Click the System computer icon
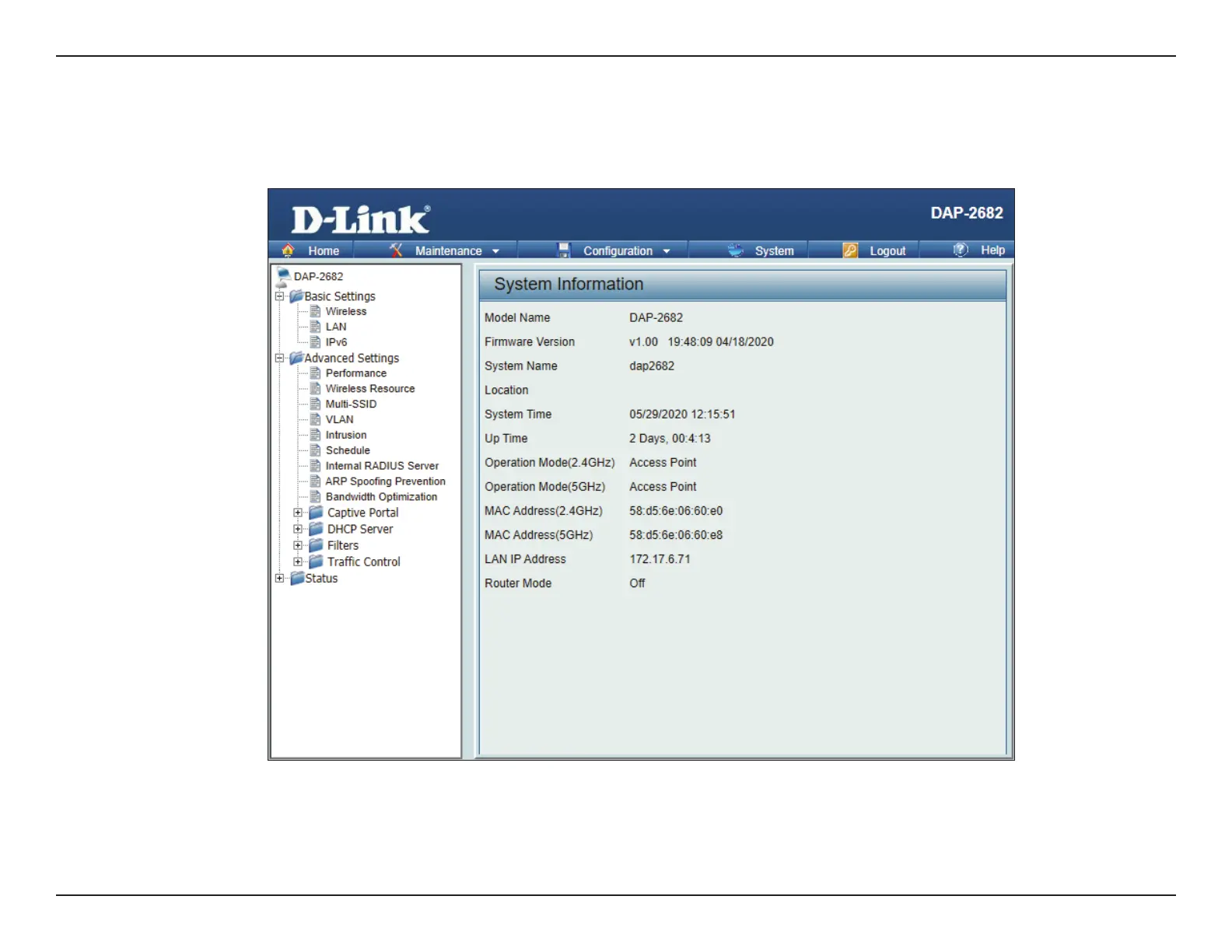The image size is (1232, 952). (x=735, y=250)
